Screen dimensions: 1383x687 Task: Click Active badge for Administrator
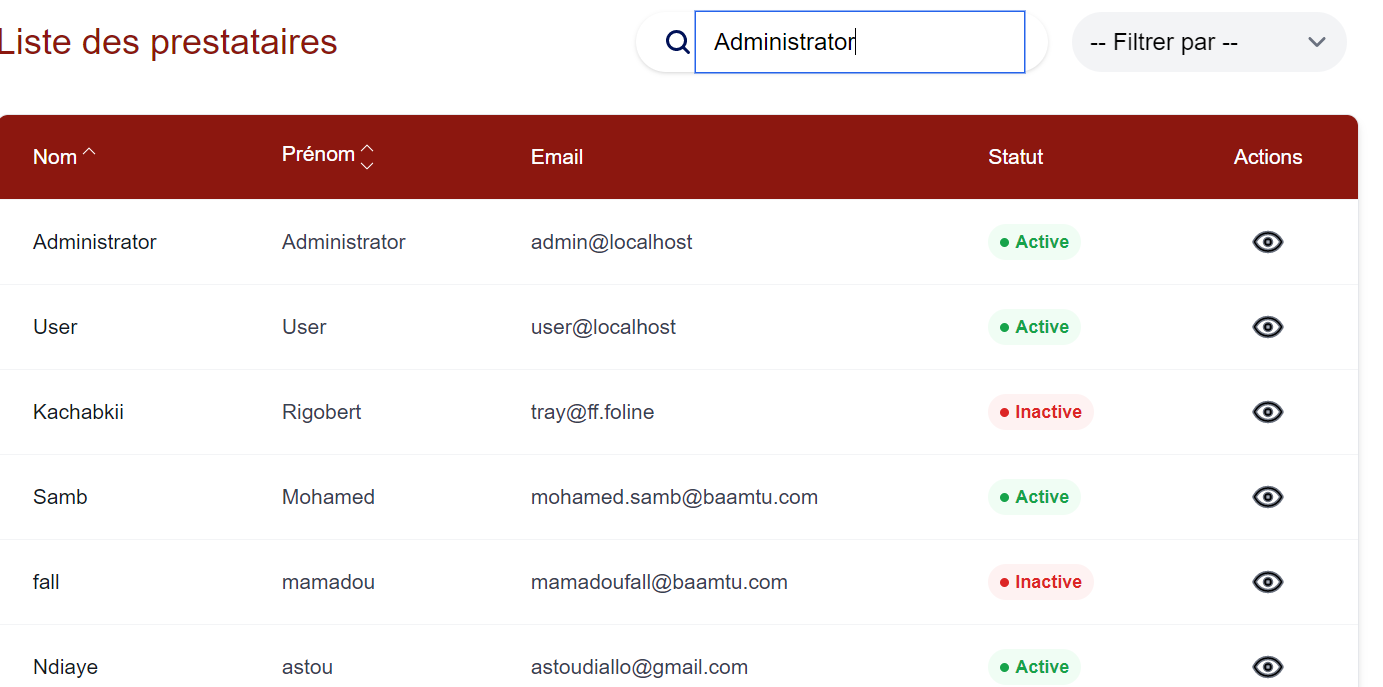pyautogui.click(x=1034, y=242)
